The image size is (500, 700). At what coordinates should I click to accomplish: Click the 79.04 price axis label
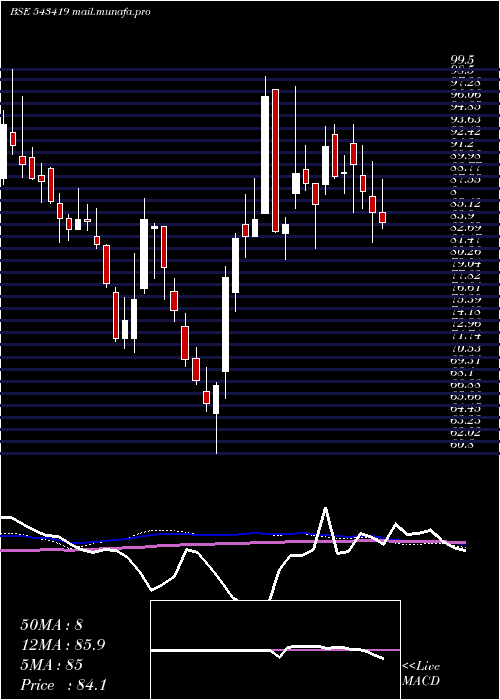(x=466, y=264)
